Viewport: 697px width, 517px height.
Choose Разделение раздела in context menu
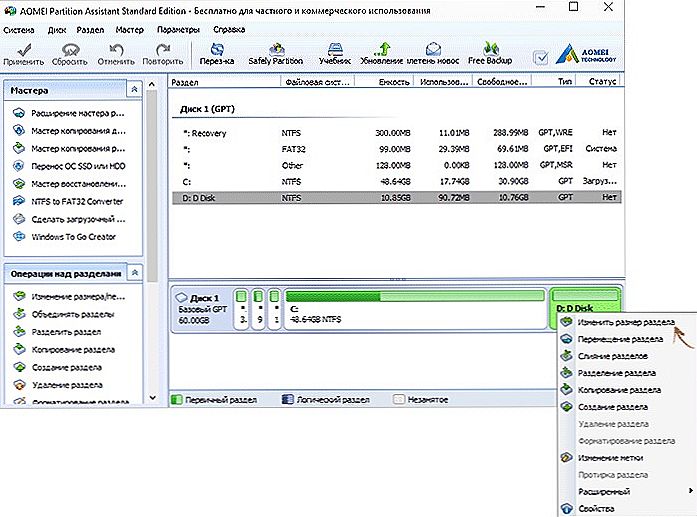pyautogui.click(x=627, y=373)
